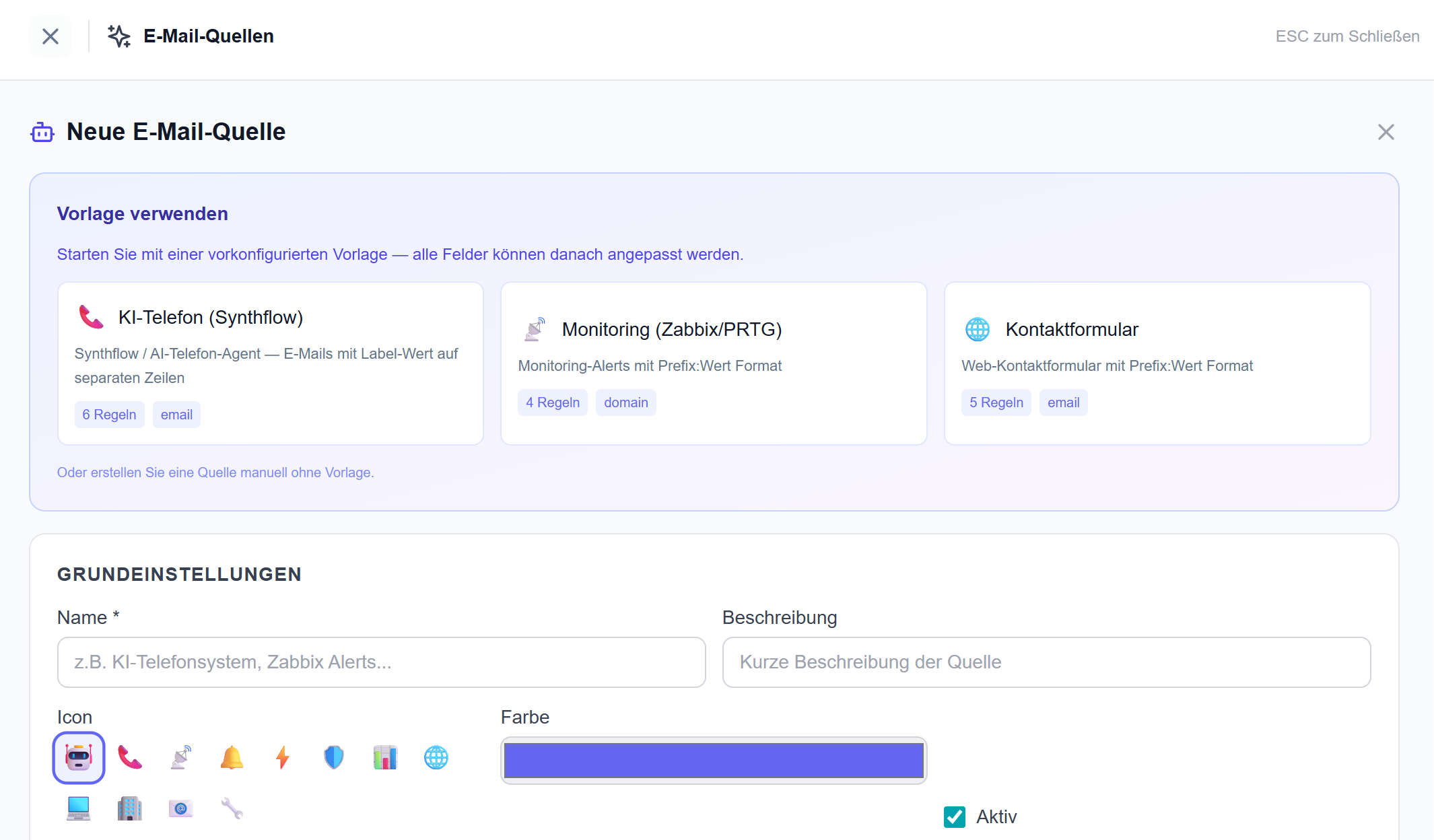The height and width of the screenshot is (840, 1434).
Task: Choose the lightning bolt icon
Action: click(283, 758)
